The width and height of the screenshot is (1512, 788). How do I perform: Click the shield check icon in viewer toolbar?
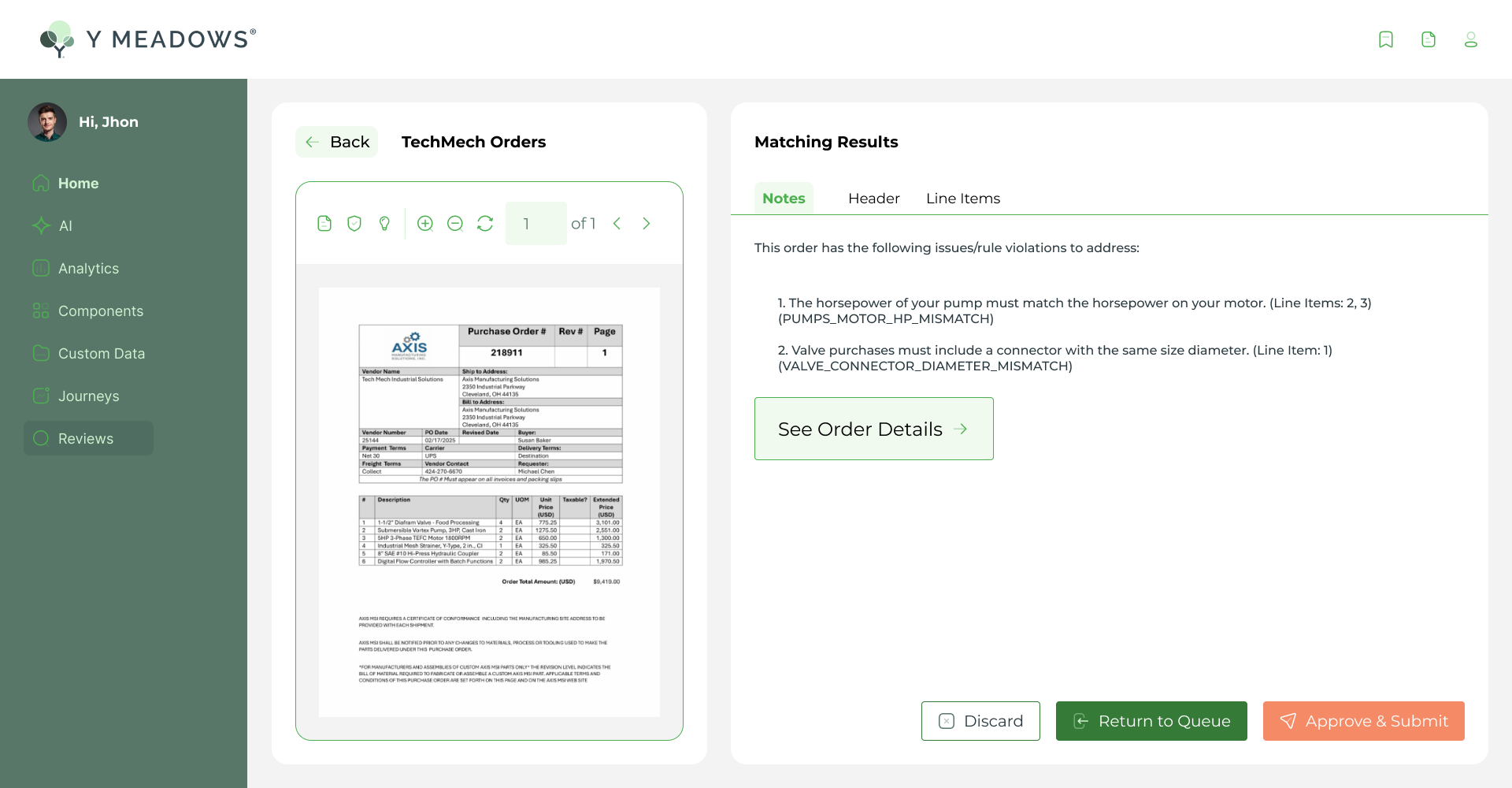click(354, 224)
